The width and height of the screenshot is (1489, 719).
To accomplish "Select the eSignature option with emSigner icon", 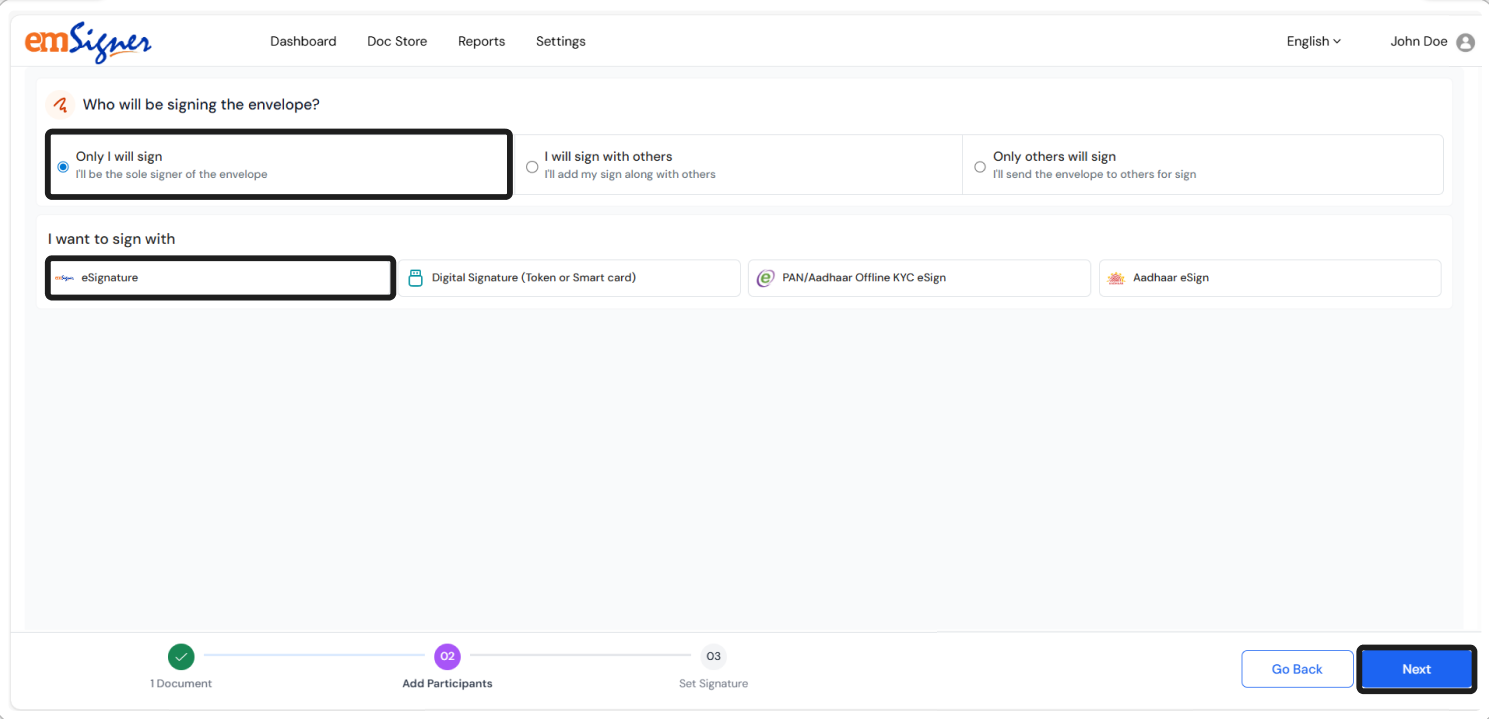I will click(x=220, y=278).
